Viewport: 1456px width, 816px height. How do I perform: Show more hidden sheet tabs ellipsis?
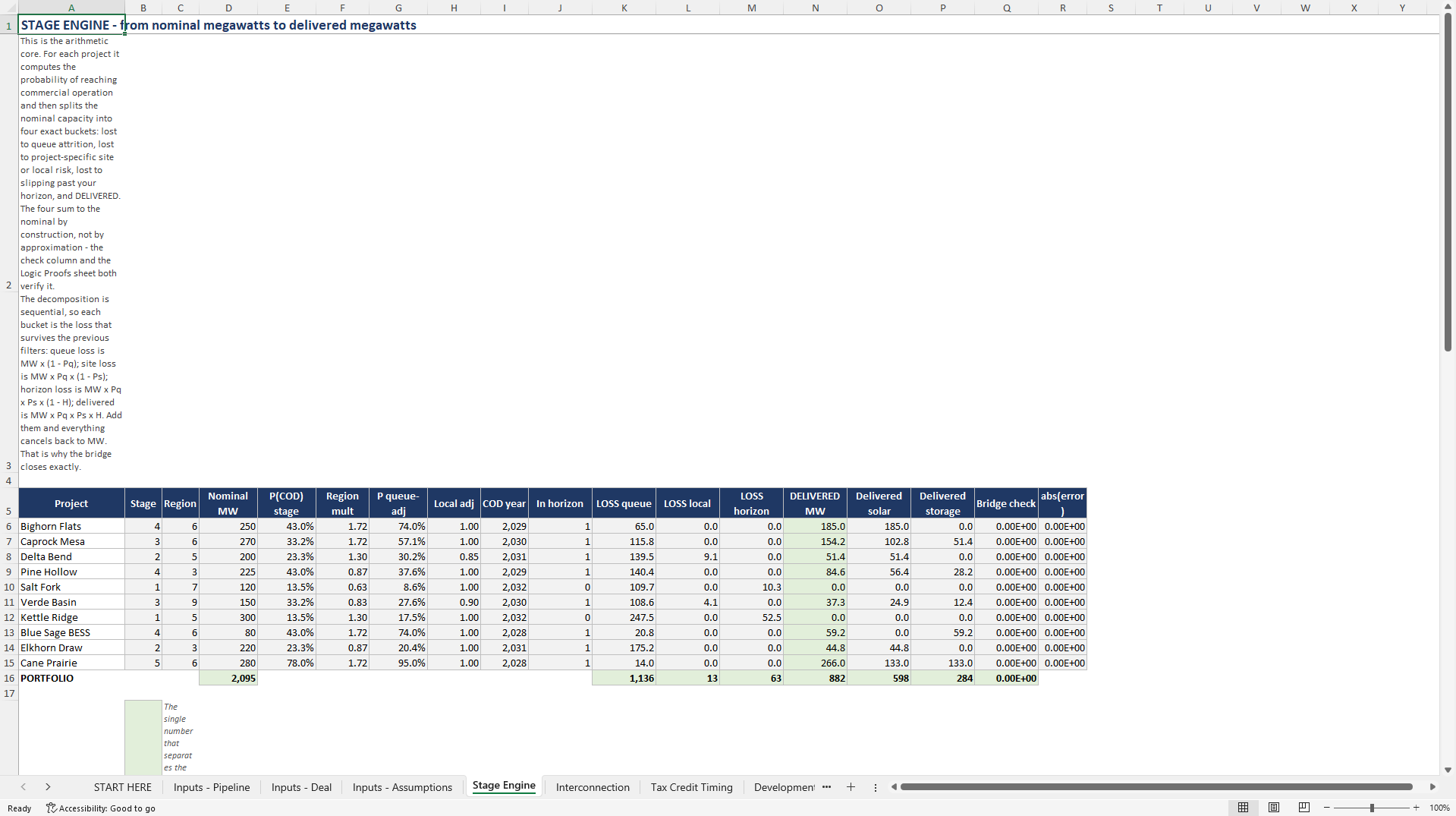(826, 787)
